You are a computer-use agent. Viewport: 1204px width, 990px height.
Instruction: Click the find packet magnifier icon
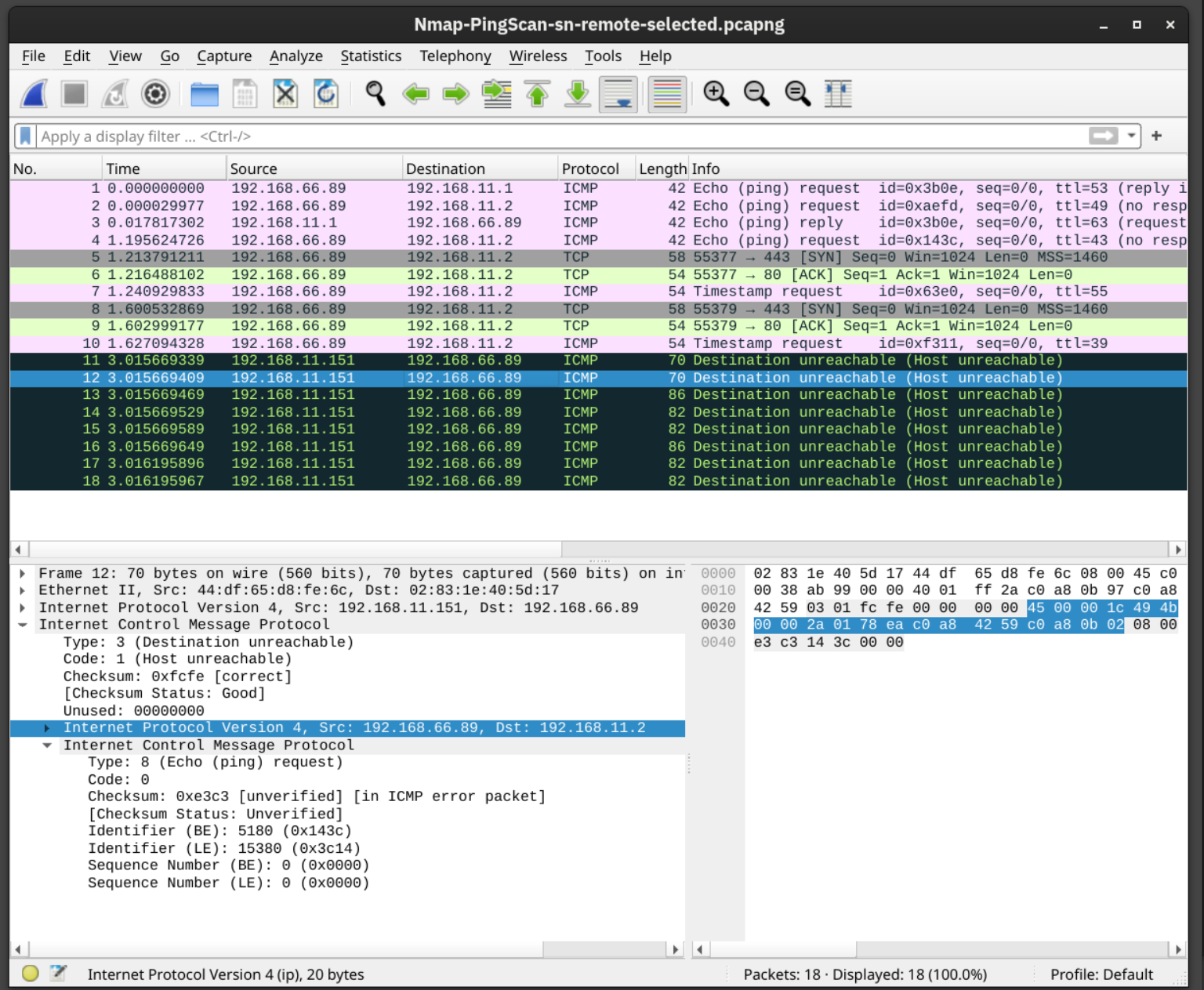point(375,94)
